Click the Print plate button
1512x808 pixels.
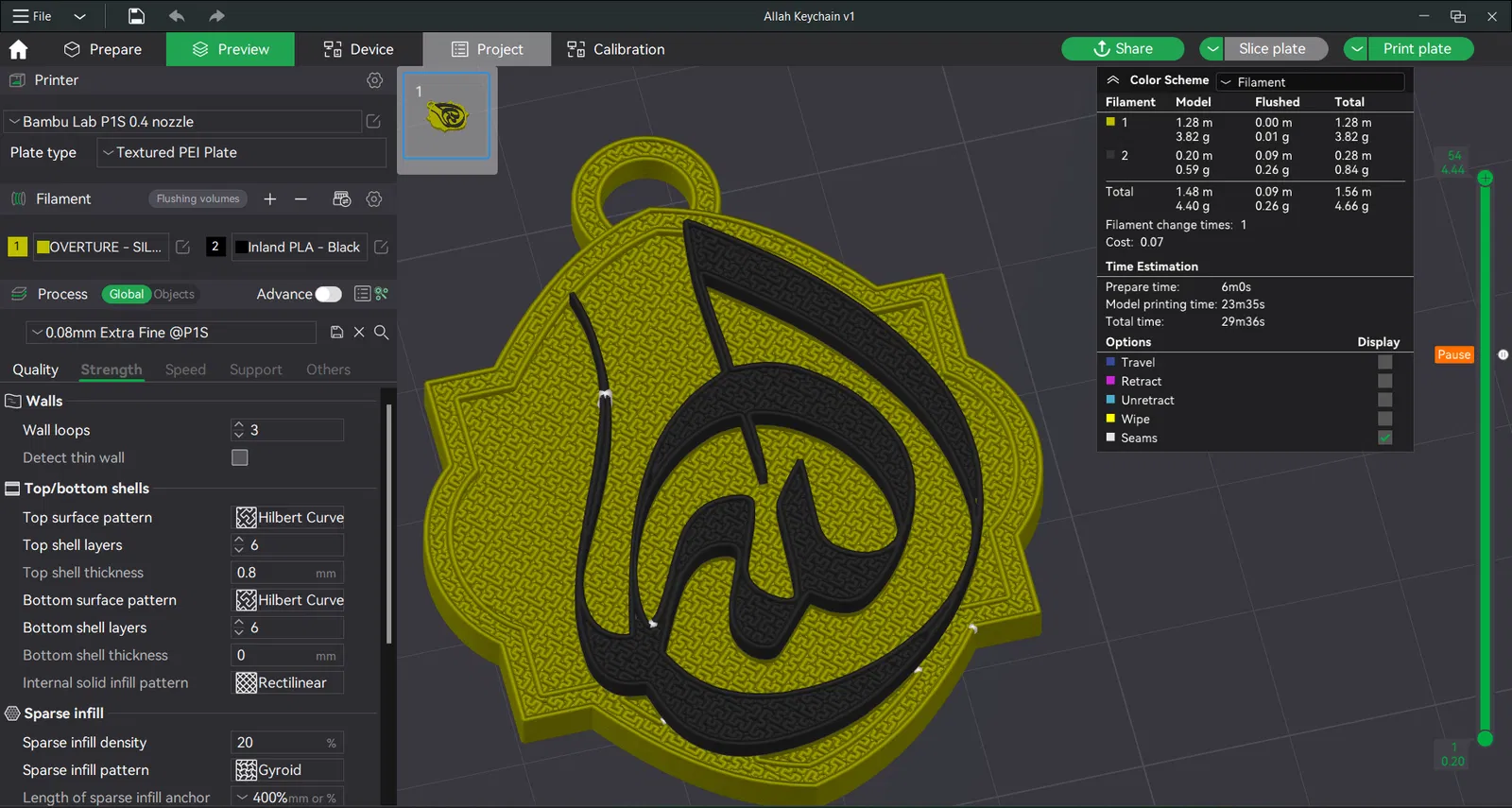click(x=1417, y=49)
